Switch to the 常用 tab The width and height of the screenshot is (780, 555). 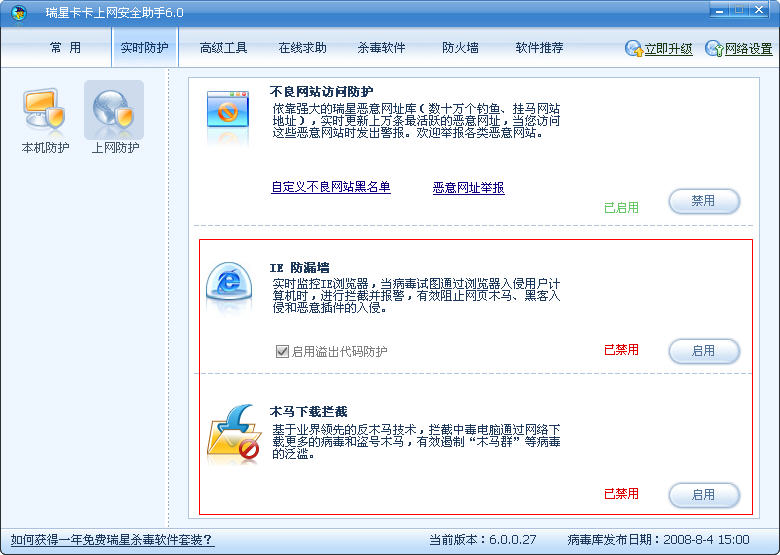65,48
